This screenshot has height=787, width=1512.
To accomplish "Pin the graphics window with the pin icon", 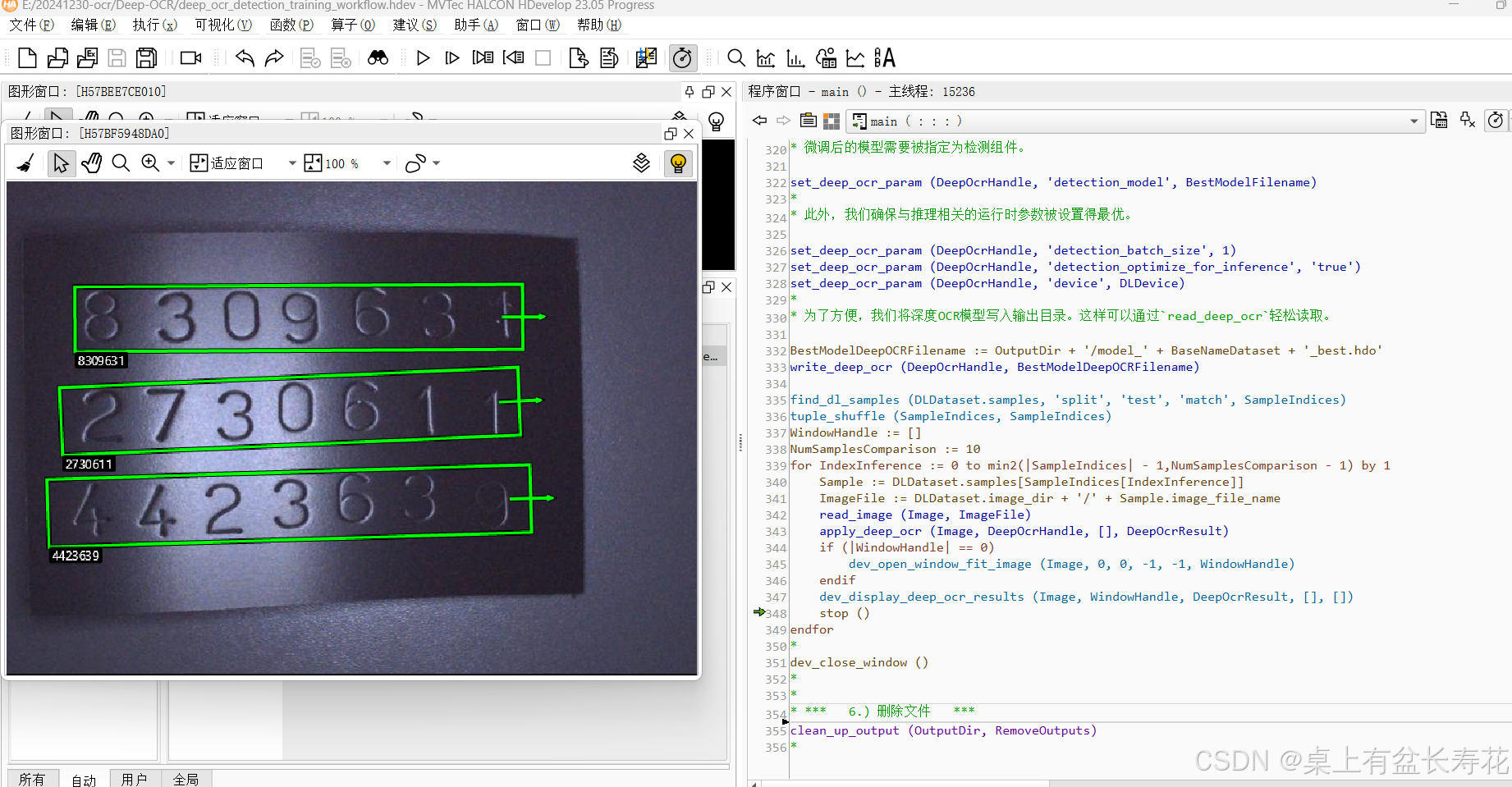I will [x=690, y=91].
